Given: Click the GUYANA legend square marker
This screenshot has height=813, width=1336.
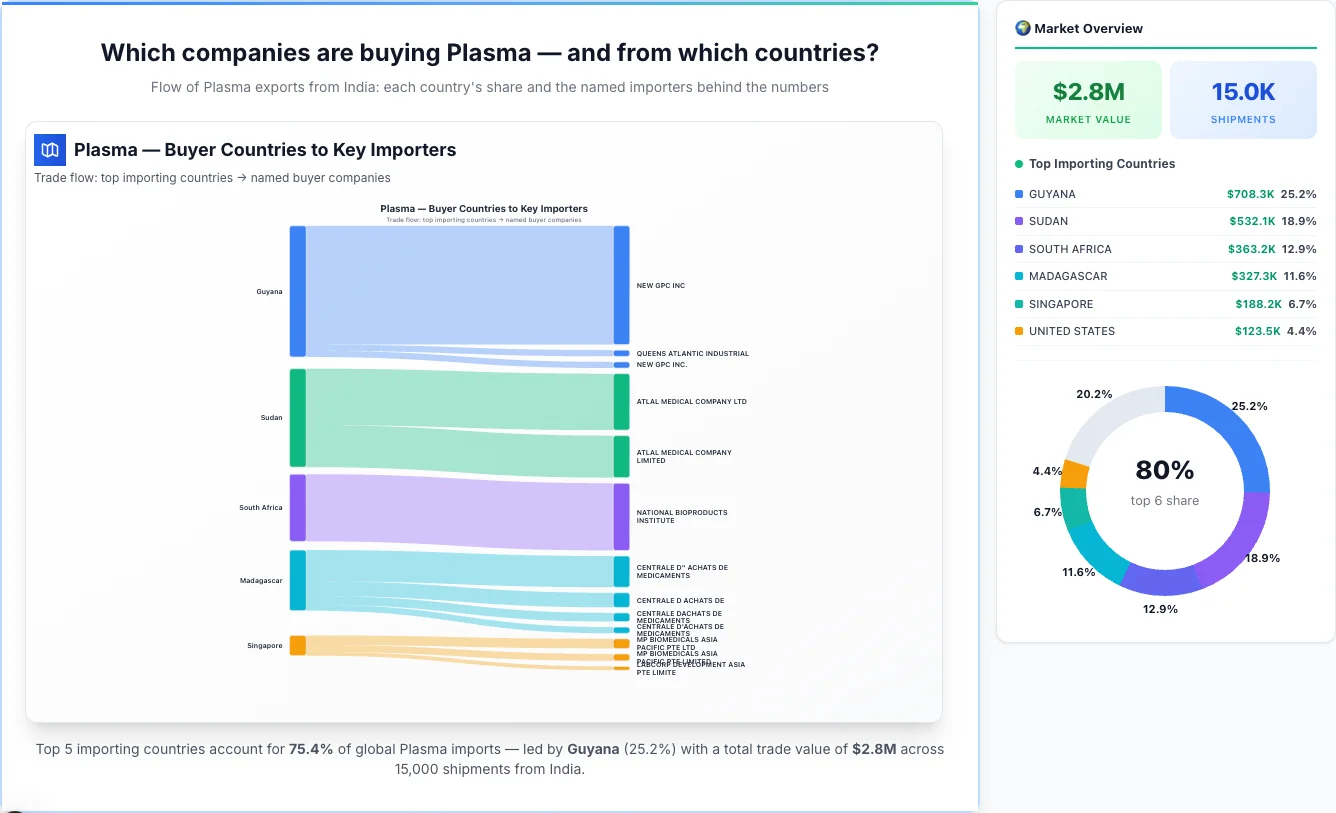Looking at the screenshot, I should [x=1018, y=193].
